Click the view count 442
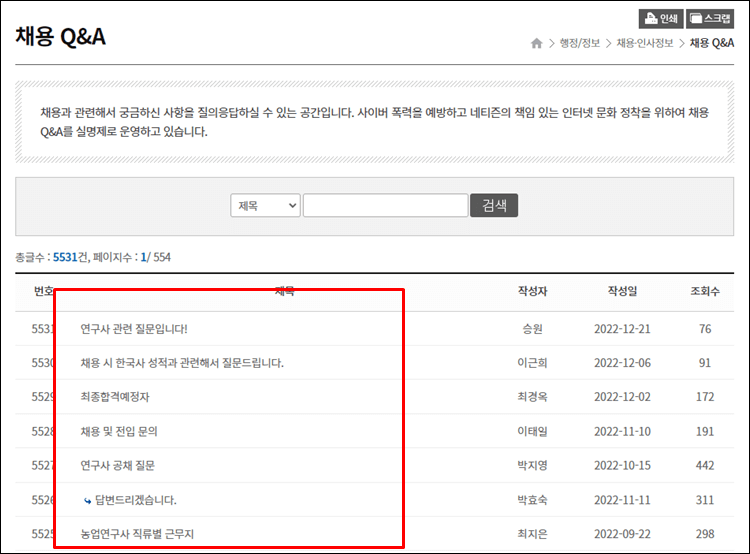 point(705,465)
